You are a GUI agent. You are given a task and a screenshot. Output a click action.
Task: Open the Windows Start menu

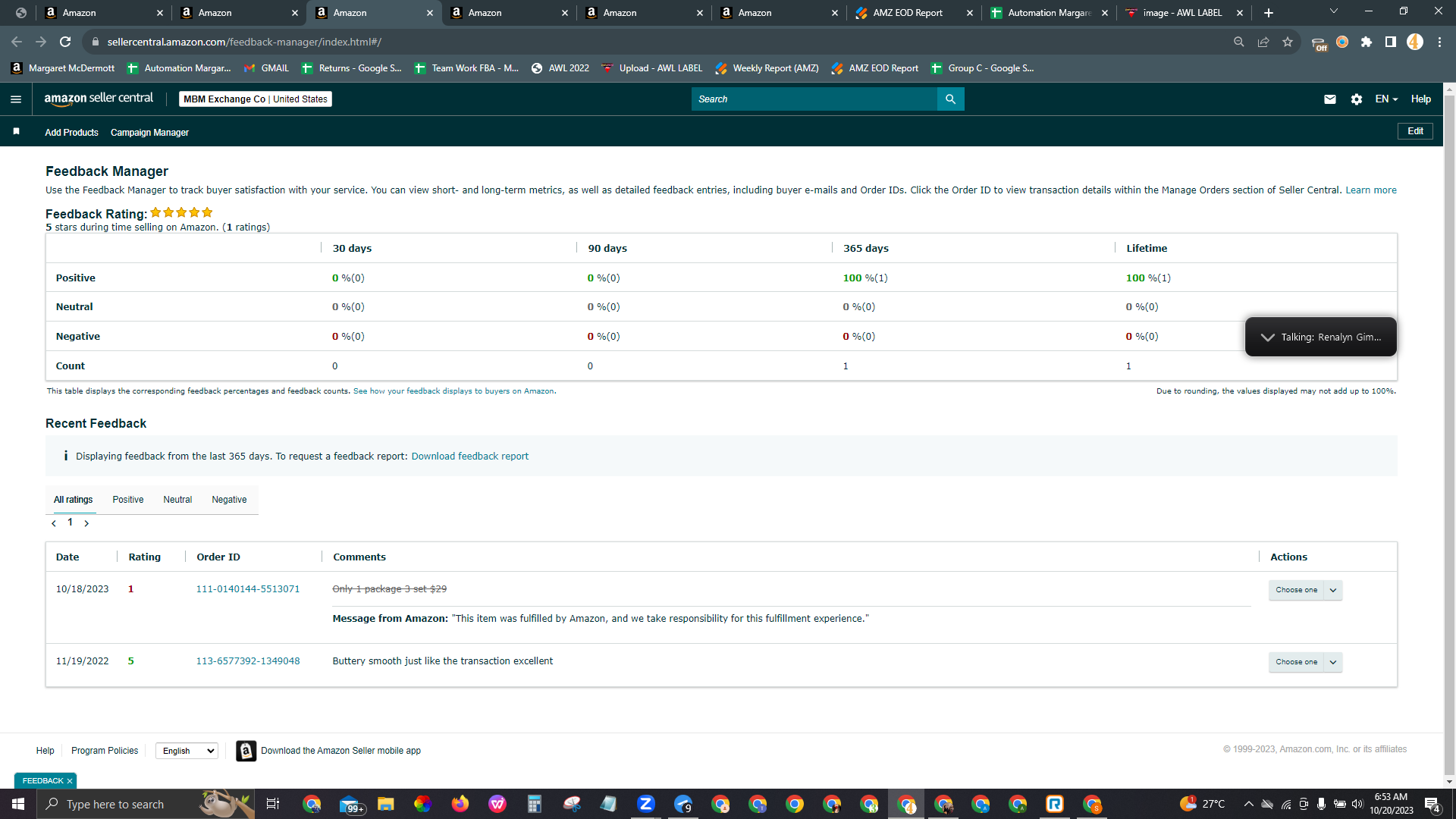18,804
